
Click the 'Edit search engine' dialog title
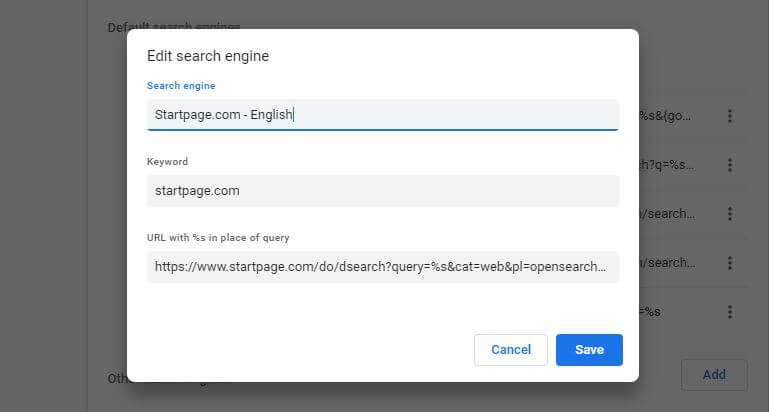pos(208,56)
